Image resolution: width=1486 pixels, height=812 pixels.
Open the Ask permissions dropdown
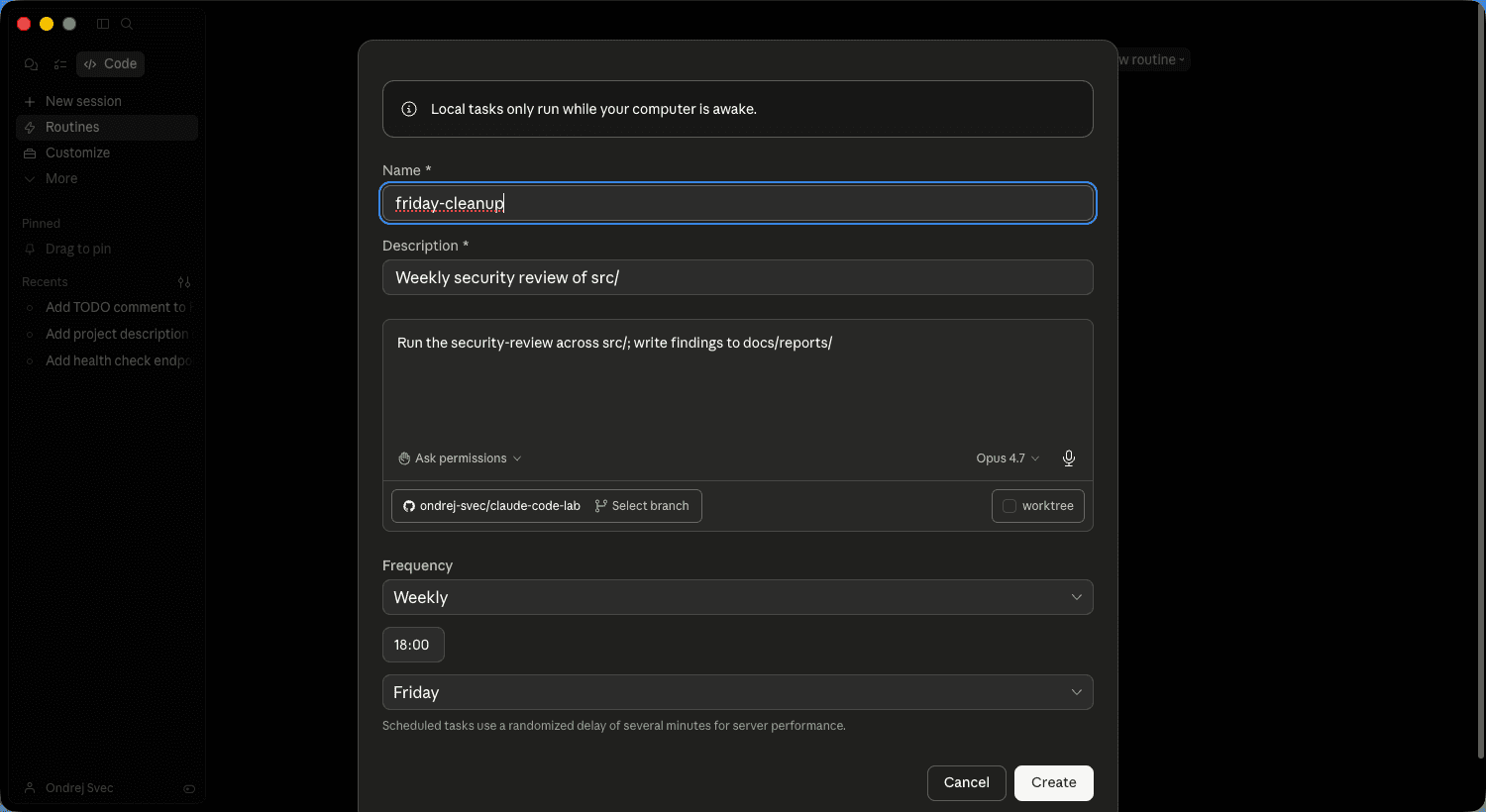(x=459, y=457)
